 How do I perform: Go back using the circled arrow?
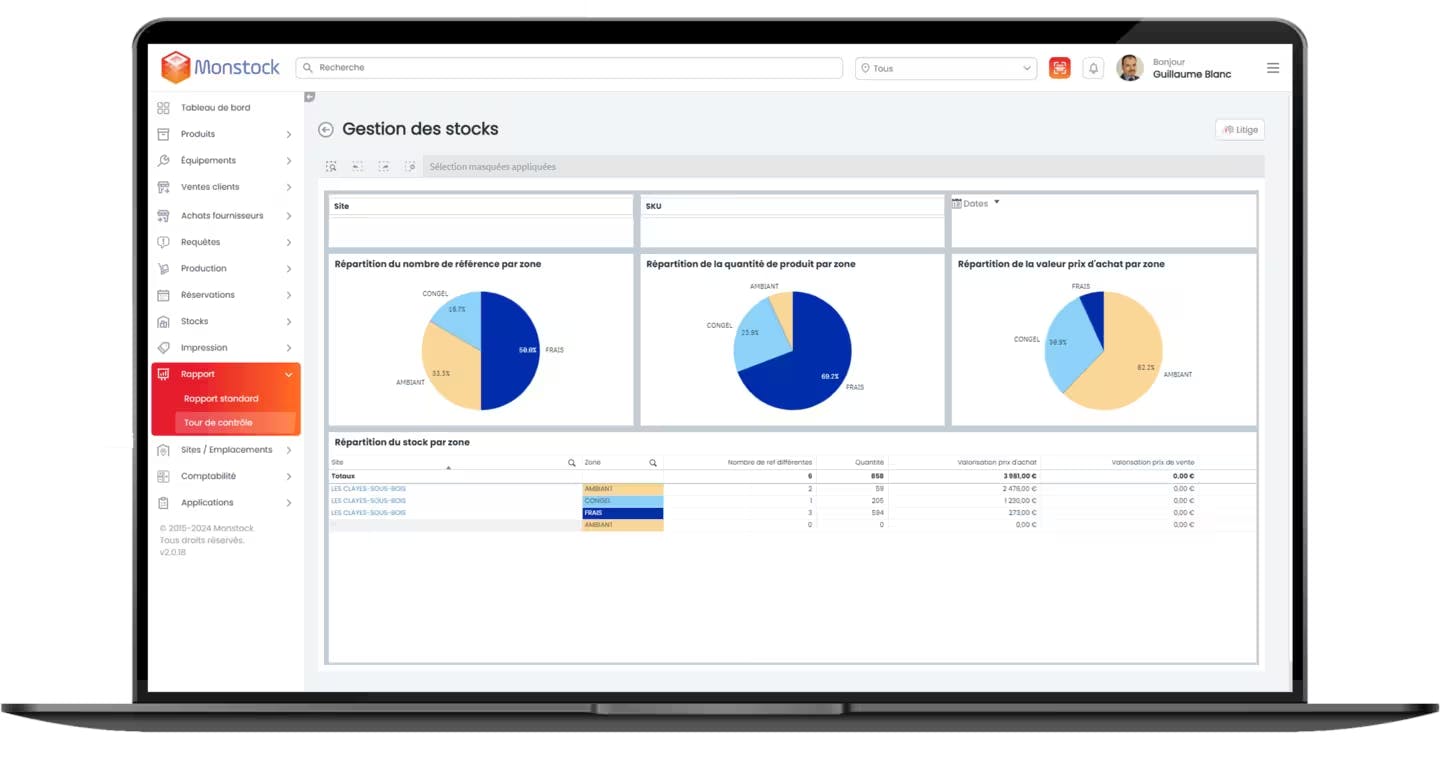click(x=326, y=130)
